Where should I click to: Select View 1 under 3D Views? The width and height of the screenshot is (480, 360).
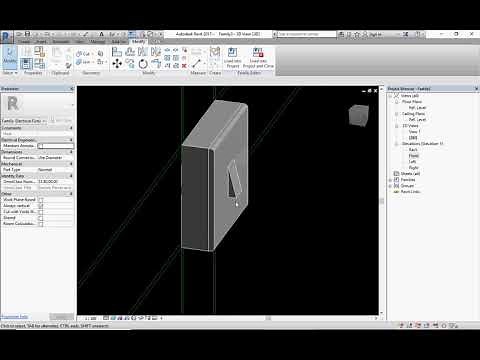(414, 132)
